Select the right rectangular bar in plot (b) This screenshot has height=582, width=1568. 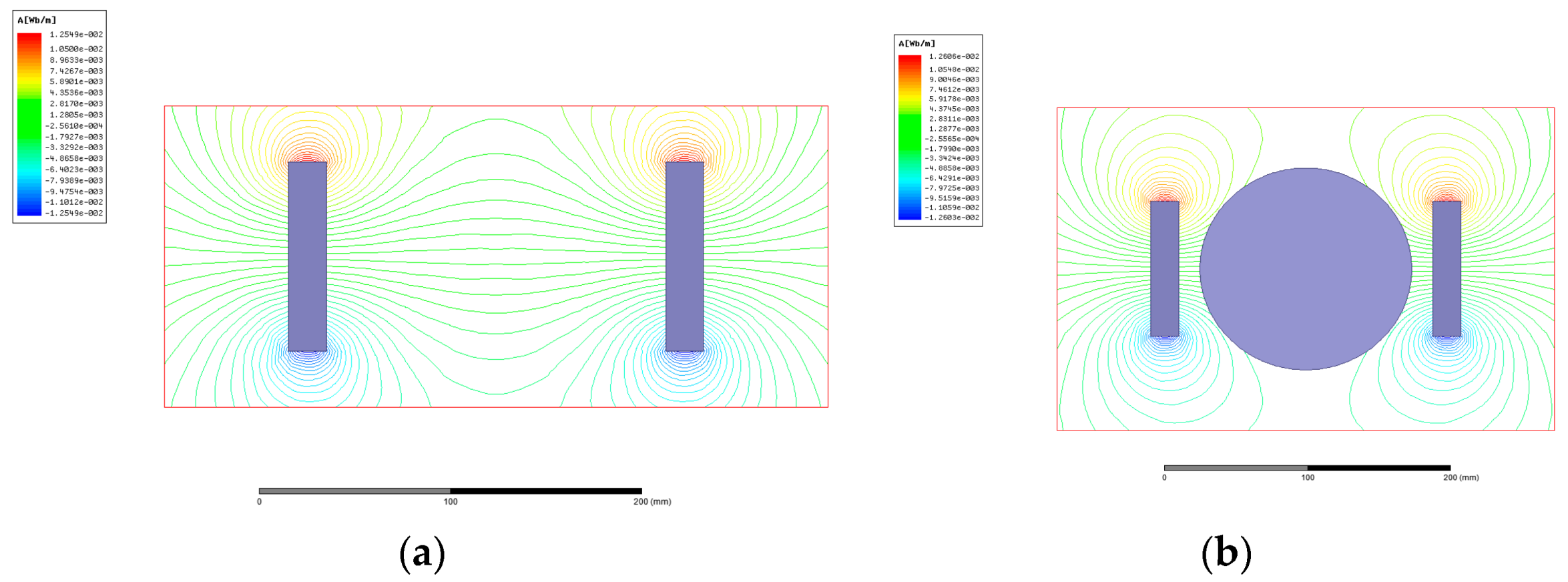[1447, 269]
